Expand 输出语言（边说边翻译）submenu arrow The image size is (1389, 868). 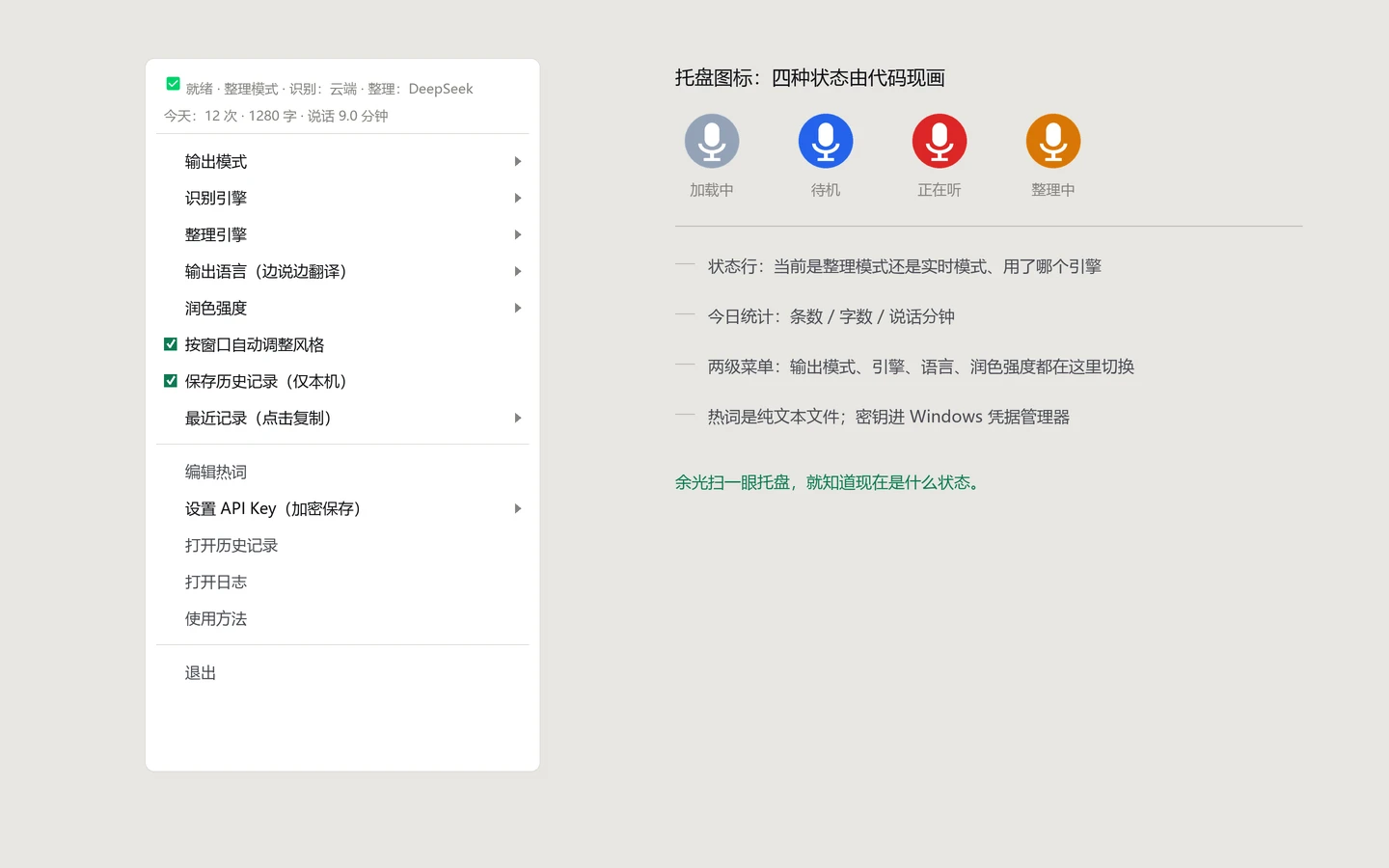(x=518, y=271)
